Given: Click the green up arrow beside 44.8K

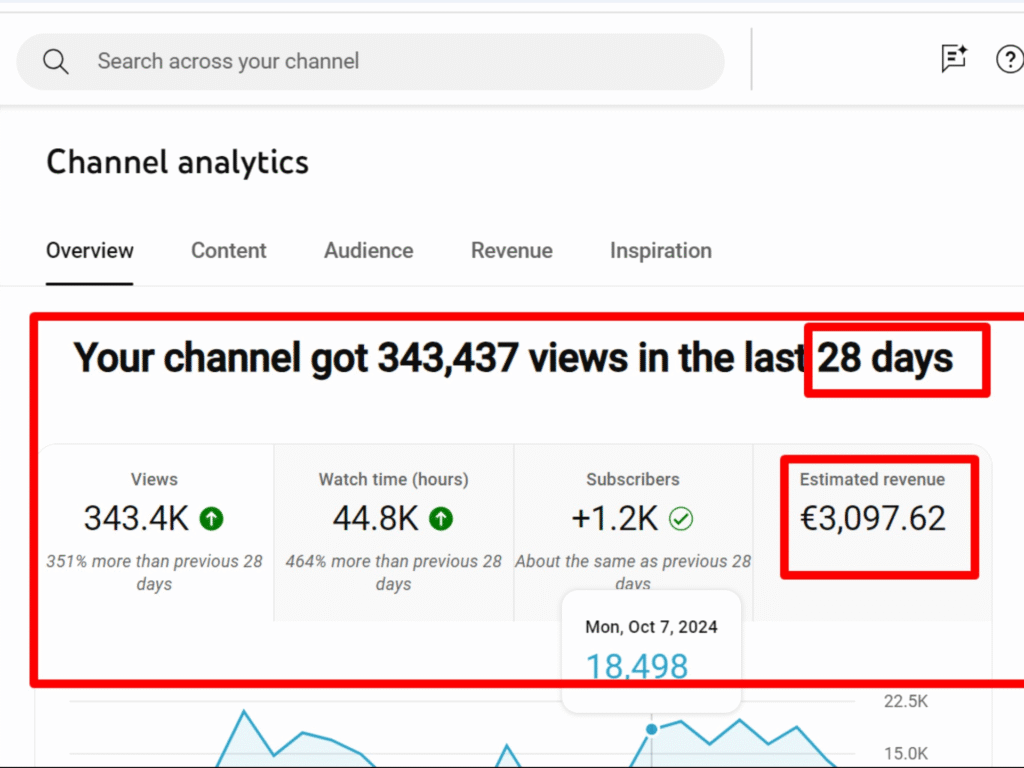Looking at the screenshot, I should tap(441, 519).
